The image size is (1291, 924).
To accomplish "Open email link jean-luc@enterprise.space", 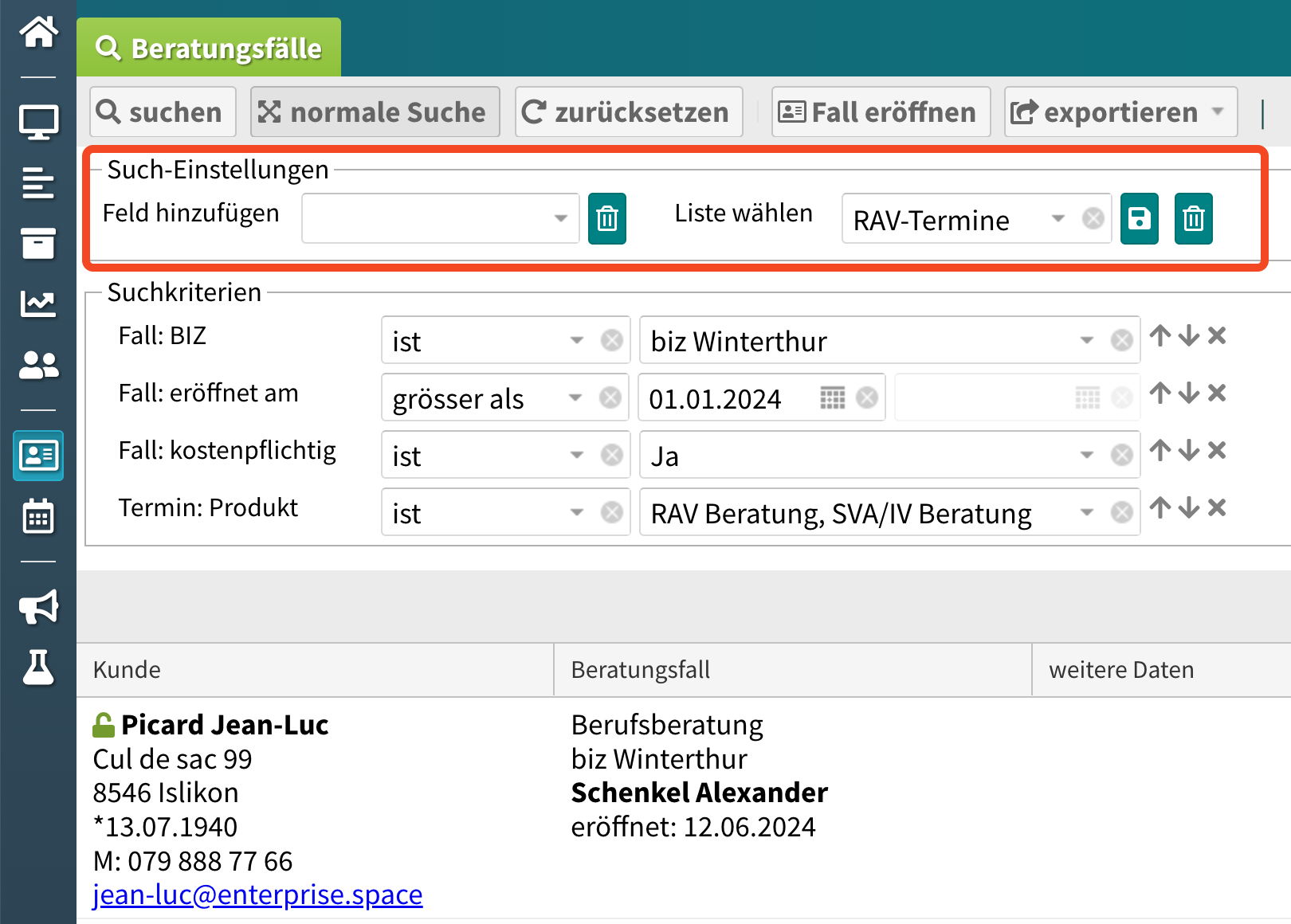I will click(x=257, y=895).
